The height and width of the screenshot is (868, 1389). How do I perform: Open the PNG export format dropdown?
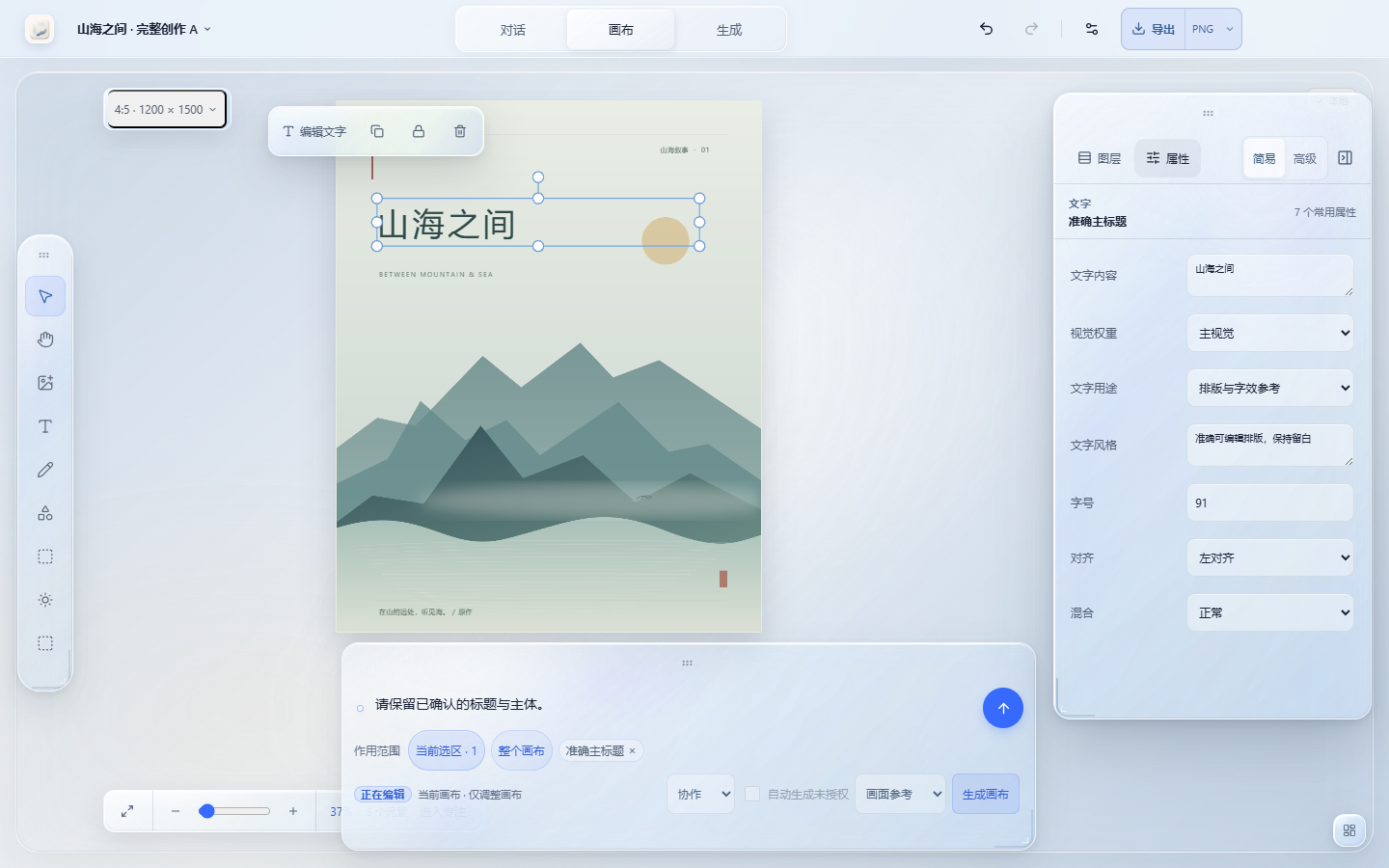tap(1213, 29)
